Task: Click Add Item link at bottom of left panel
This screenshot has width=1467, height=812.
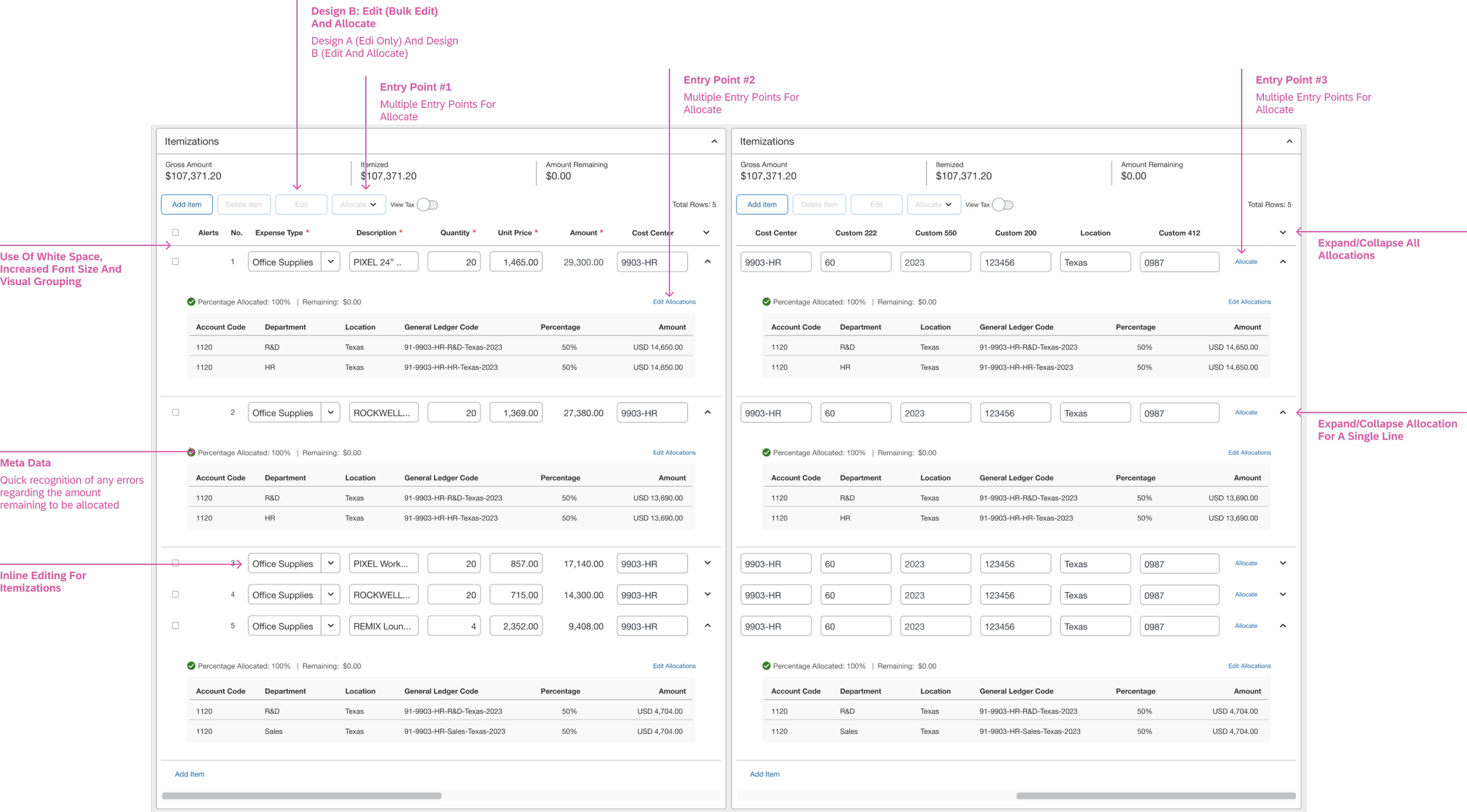Action: [x=190, y=774]
